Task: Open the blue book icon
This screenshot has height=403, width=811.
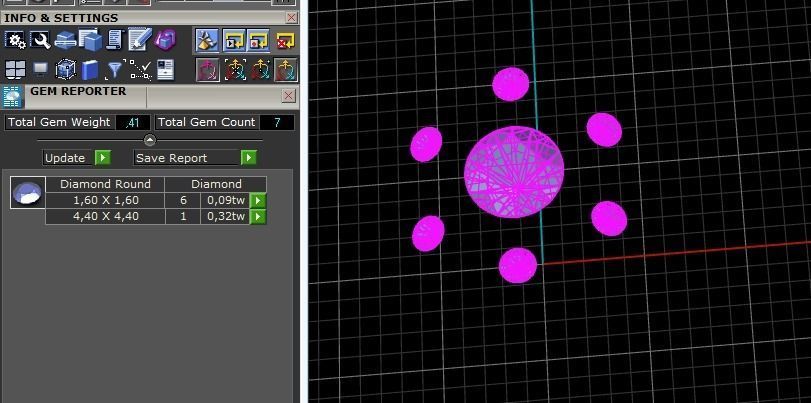Action: pos(89,69)
